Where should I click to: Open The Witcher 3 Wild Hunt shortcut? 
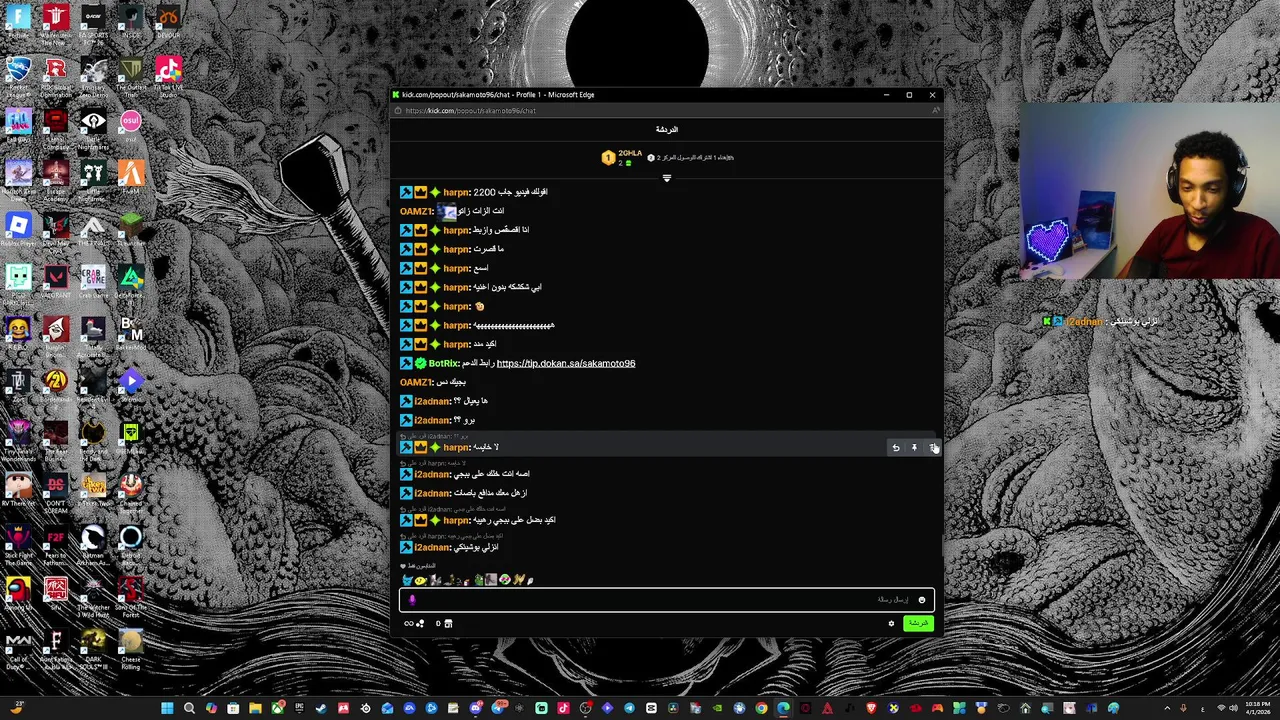tap(93, 595)
